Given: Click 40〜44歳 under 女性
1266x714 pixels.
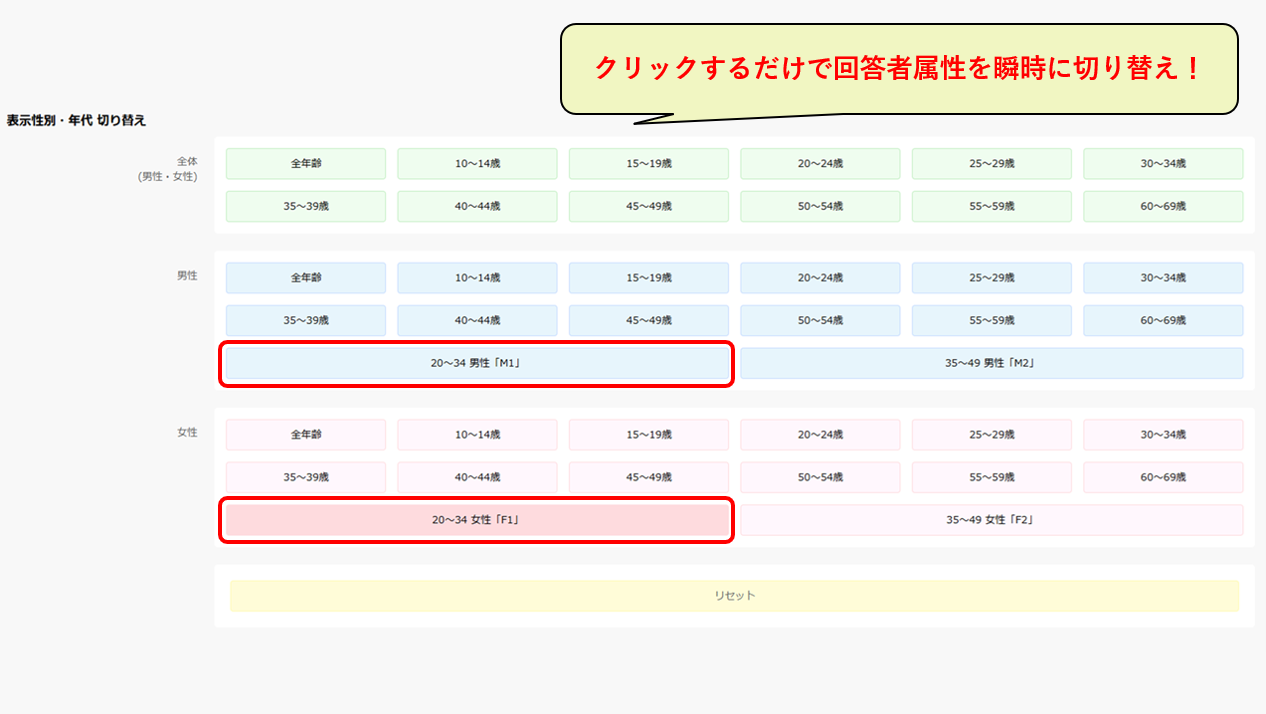Looking at the screenshot, I should [x=477, y=478].
